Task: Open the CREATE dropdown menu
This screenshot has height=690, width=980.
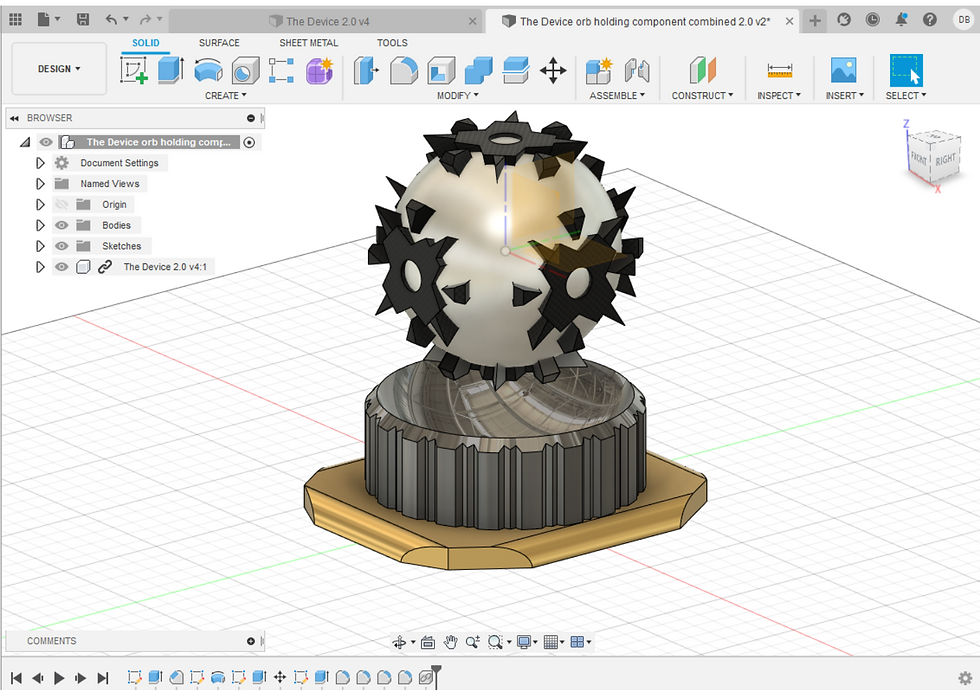Action: coord(226,96)
